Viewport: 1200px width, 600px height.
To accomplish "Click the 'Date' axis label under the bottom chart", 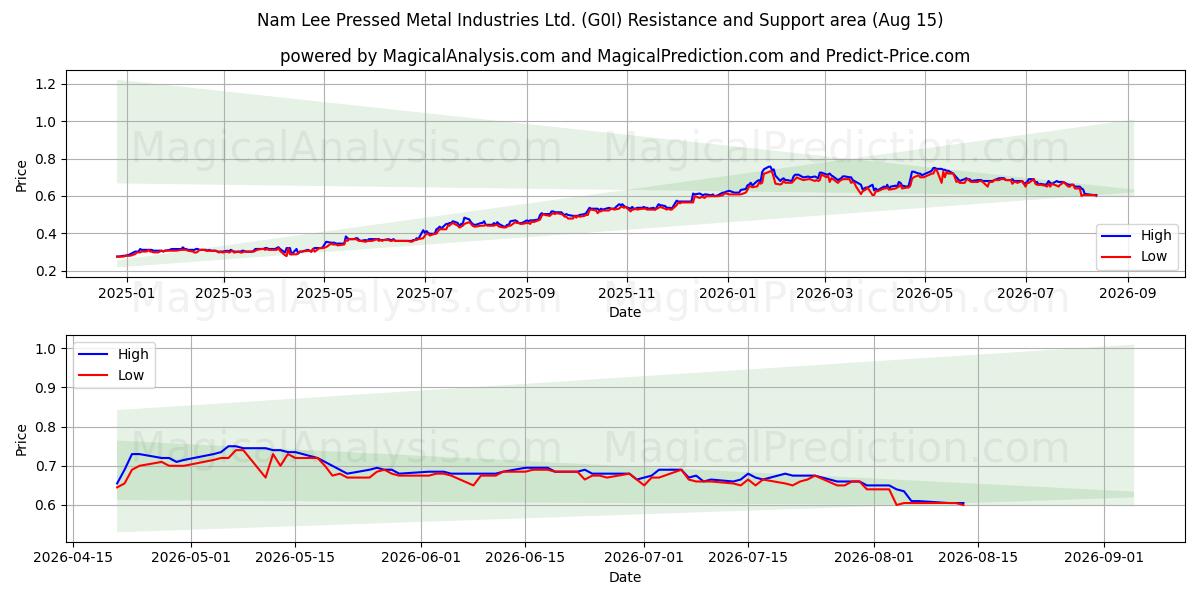I will coord(625,577).
